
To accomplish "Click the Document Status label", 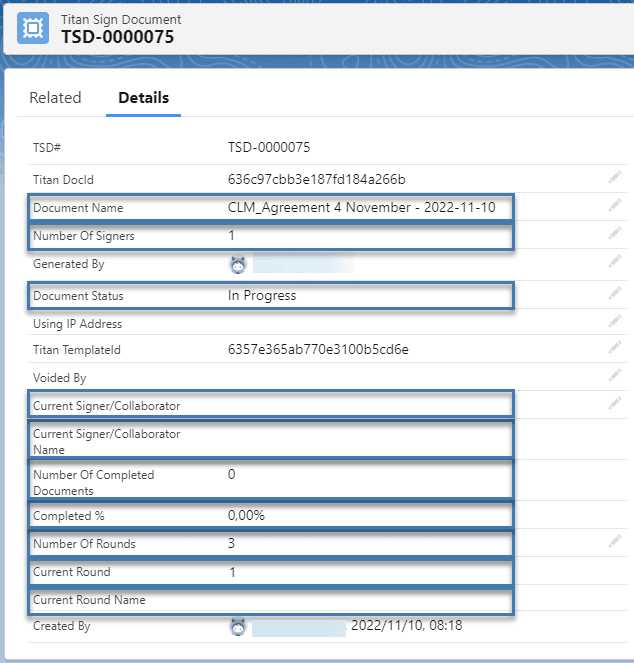I will pyautogui.click(x=78, y=296).
